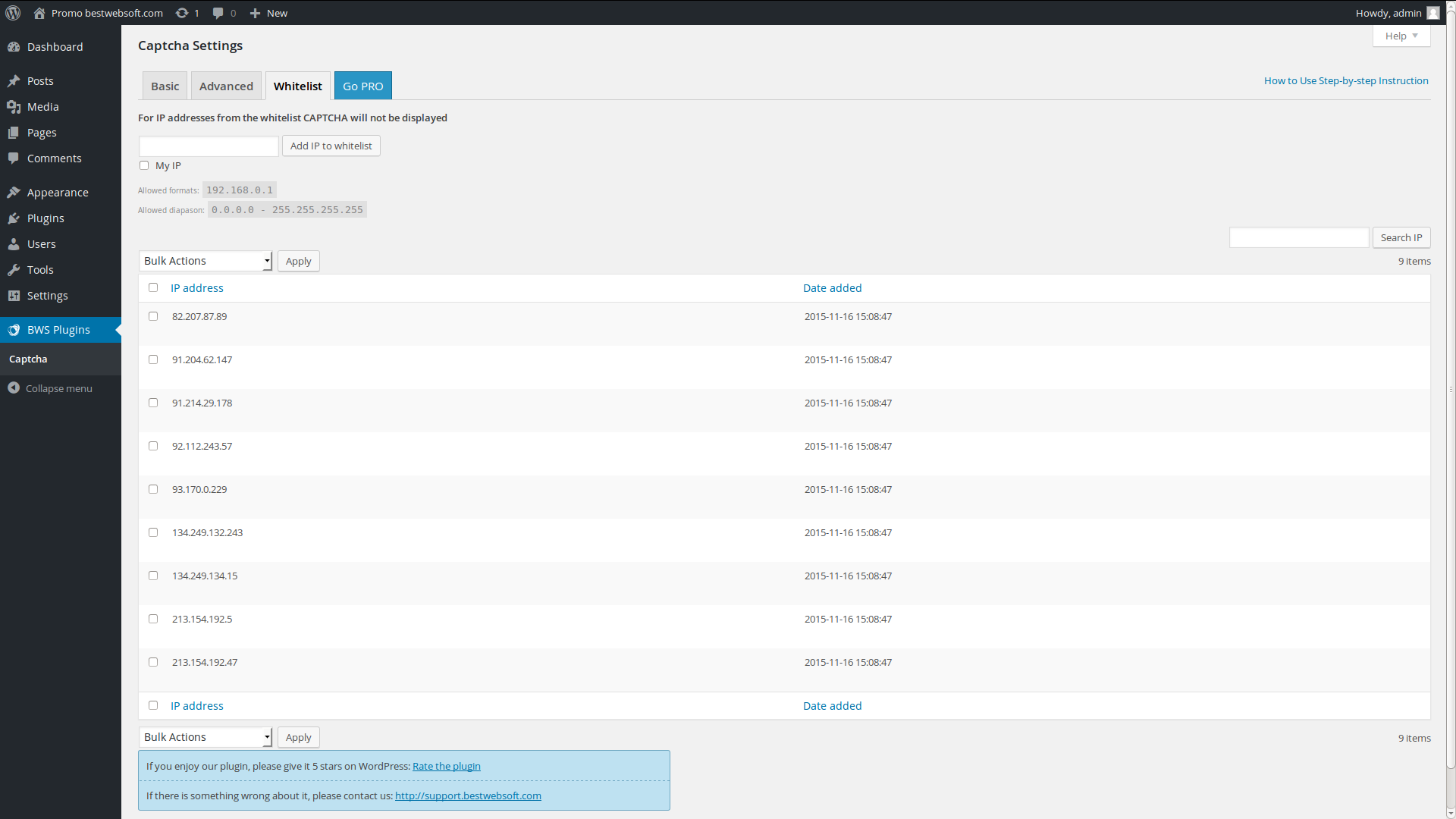Select checkbox for 213.154.192.5
The width and height of the screenshot is (1456, 819).
[x=153, y=619]
